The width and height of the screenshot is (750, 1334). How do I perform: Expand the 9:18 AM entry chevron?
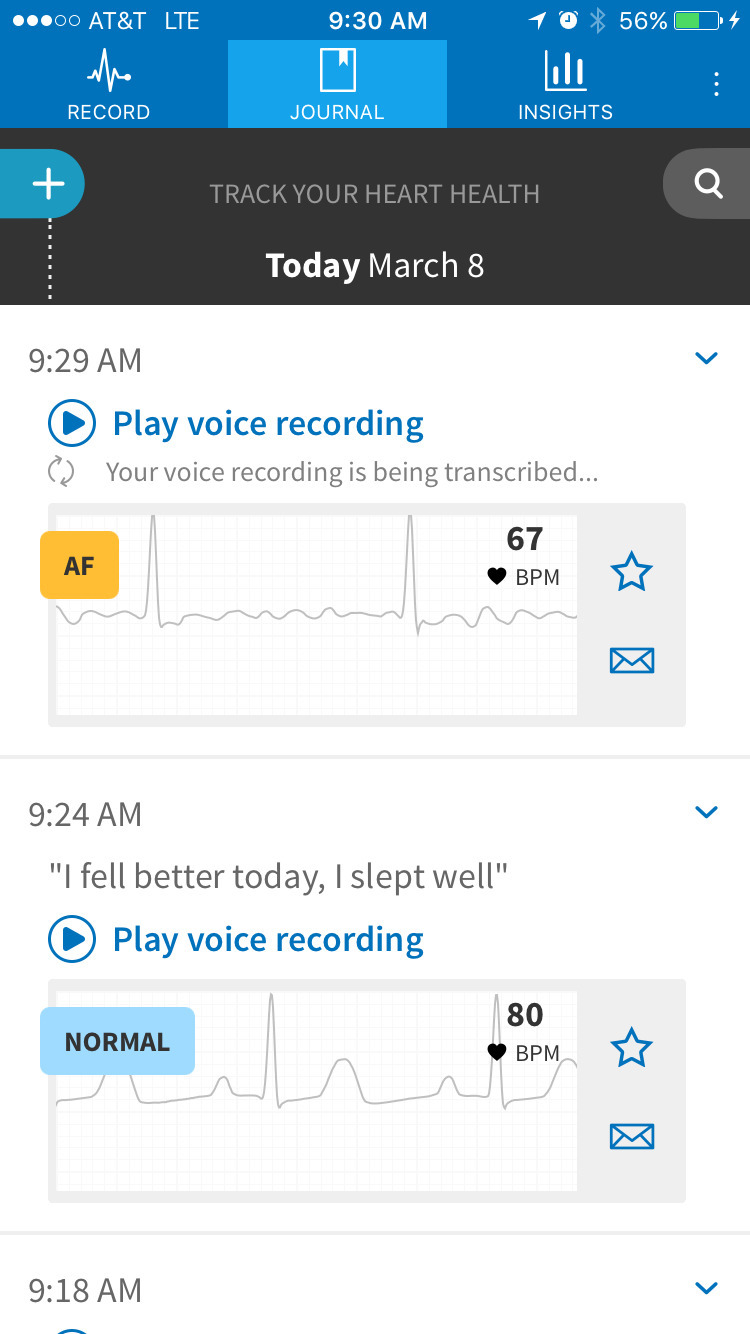[706, 1288]
